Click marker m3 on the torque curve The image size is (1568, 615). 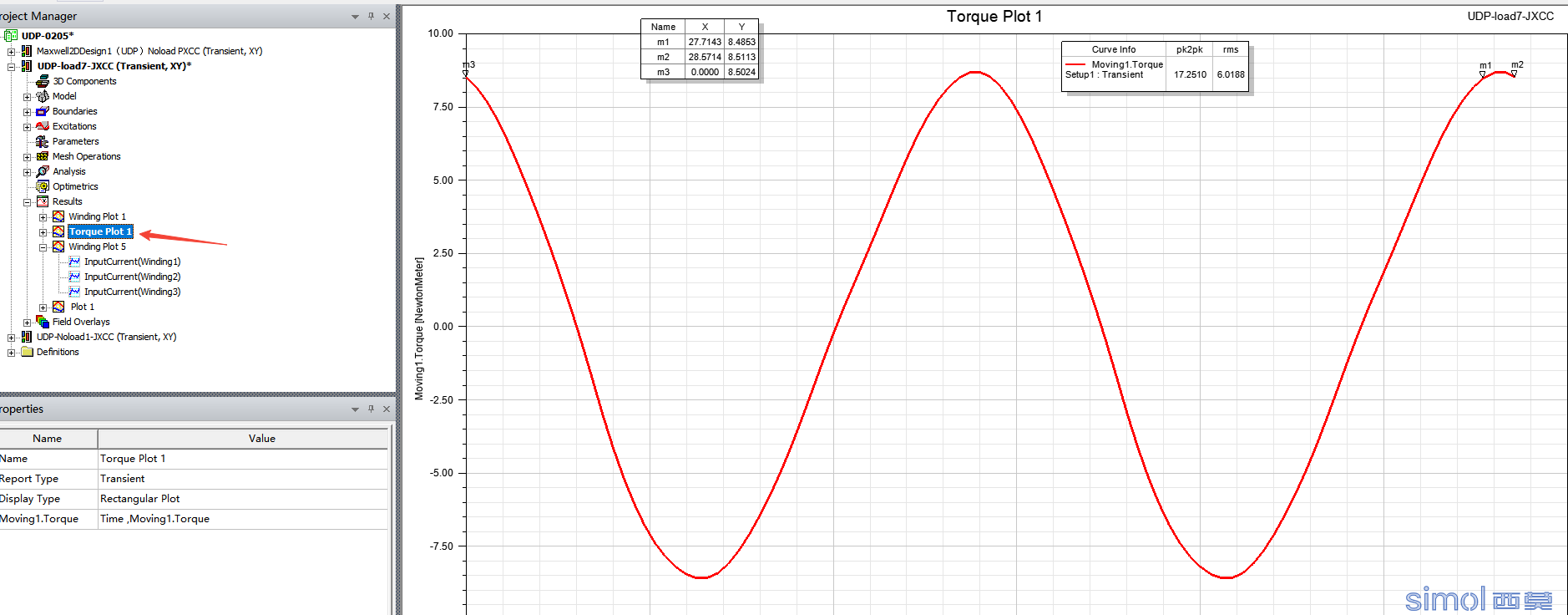(x=466, y=74)
